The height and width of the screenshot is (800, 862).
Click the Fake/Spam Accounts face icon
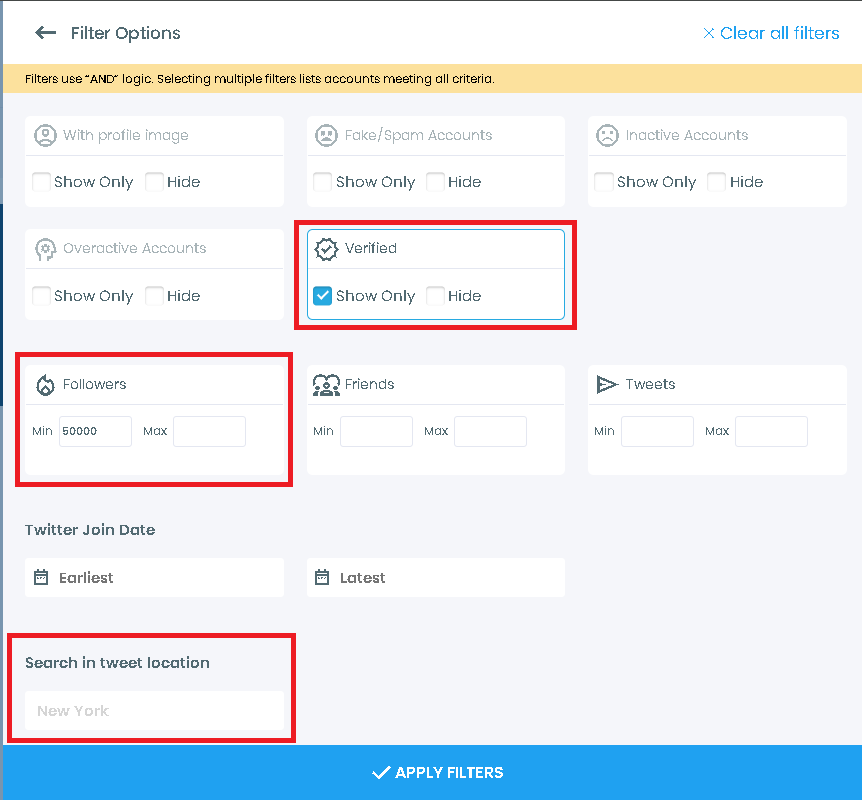tap(328, 135)
